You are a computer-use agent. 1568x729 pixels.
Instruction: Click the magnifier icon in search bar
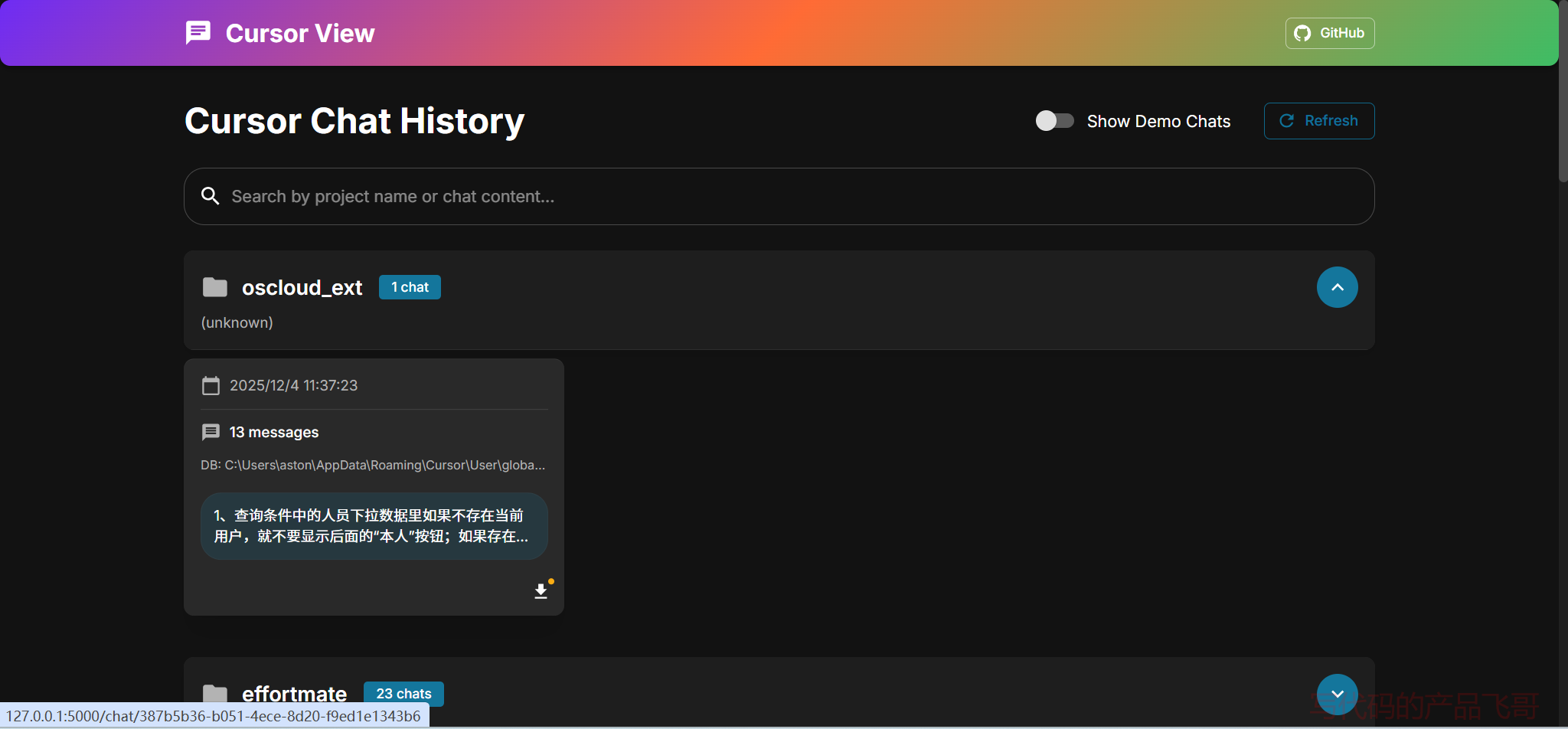click(210, 196)
